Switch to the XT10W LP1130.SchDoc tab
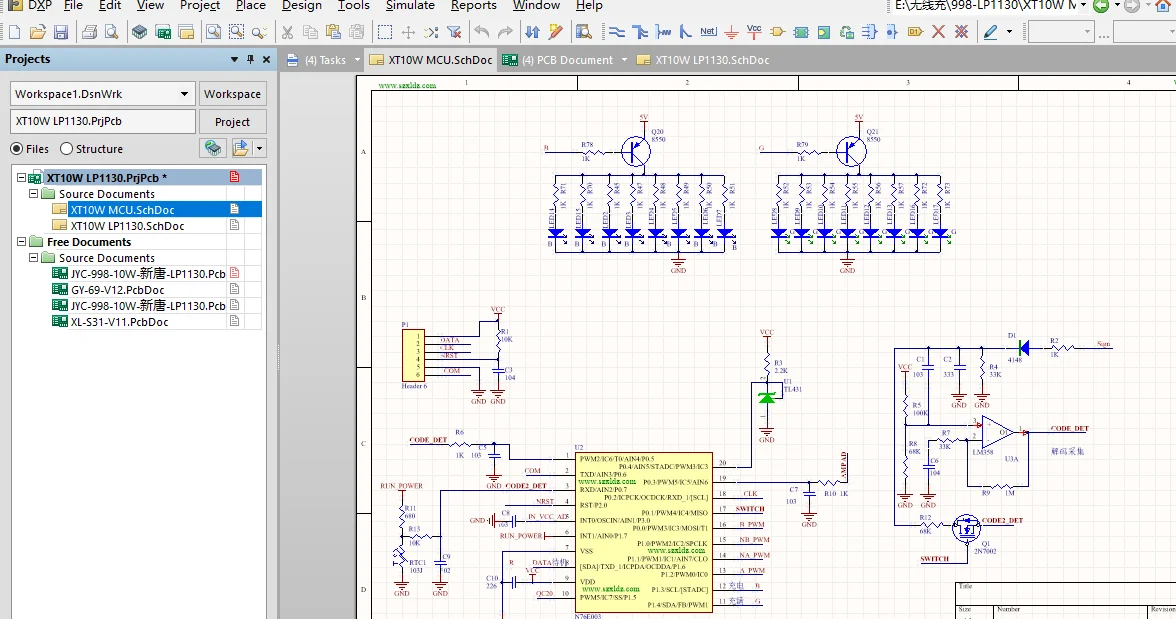 coord(704,60)
